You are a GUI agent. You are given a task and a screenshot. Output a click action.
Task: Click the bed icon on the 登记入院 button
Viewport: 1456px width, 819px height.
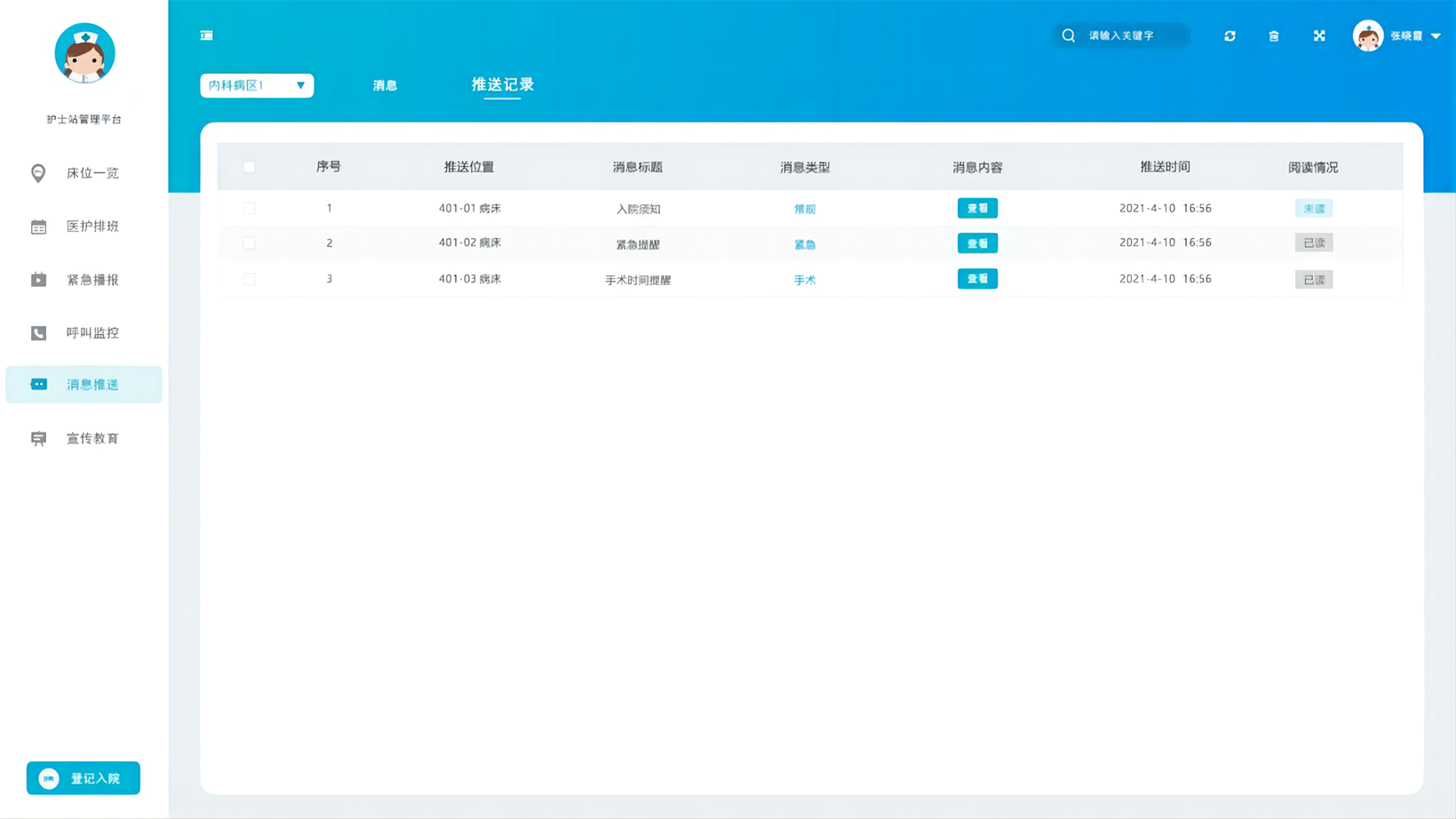[49, 778]
